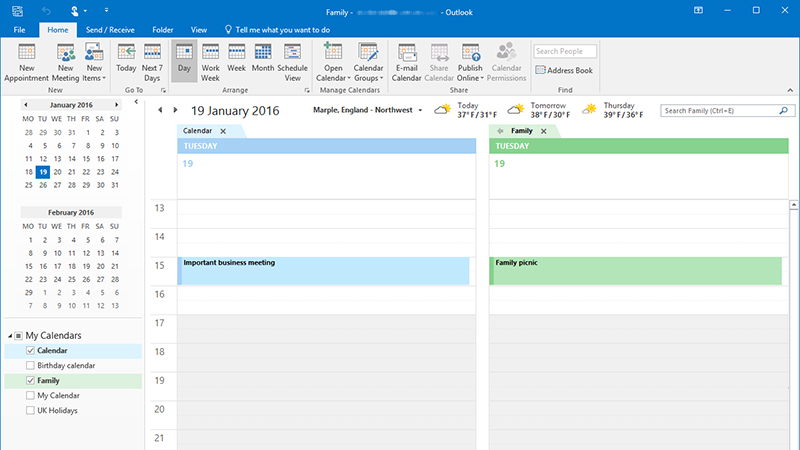Close the Calendar tab
The height and width of the screenshot is (450, 800).
(223, 131)
